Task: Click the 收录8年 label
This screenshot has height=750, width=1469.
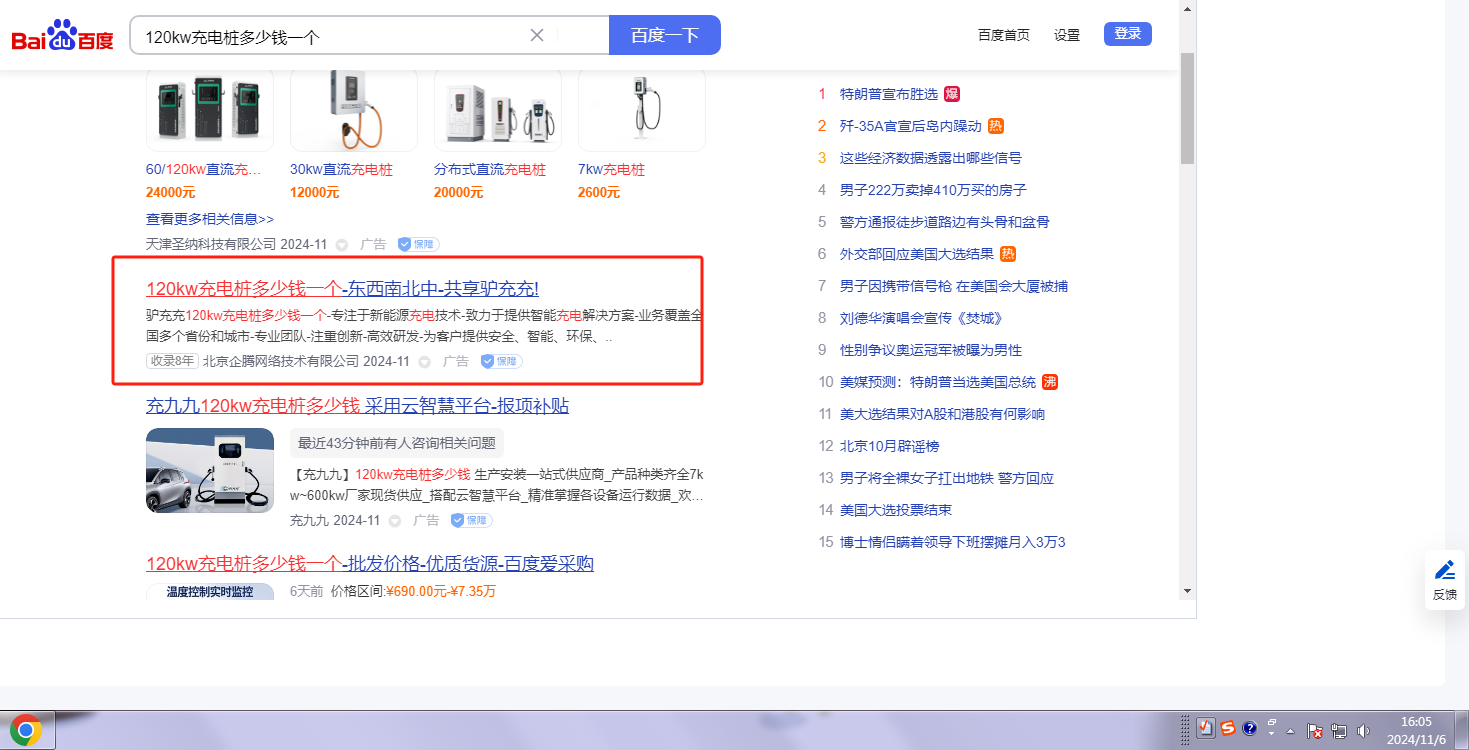Action: pyautogui.click(x=173, y=361)
